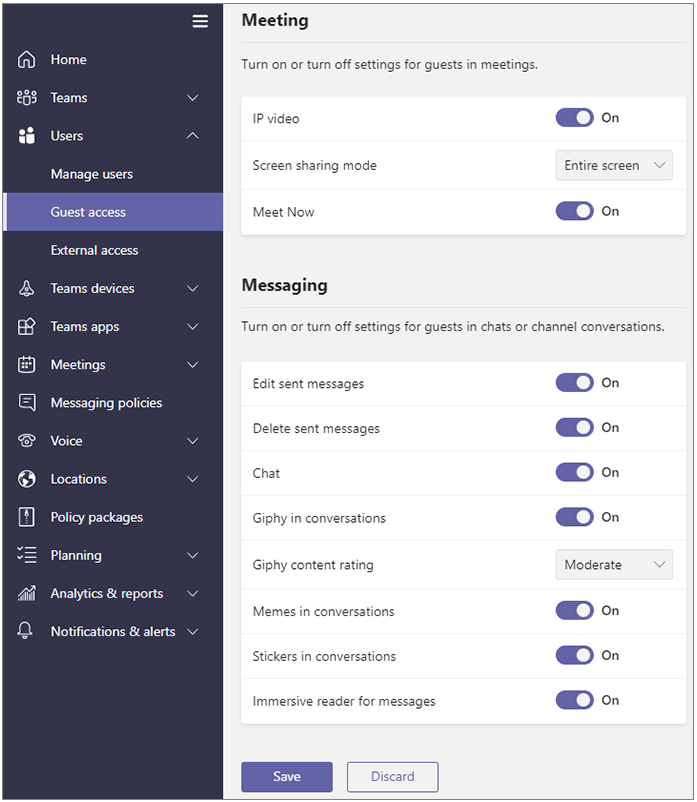Click the Home house icon
The image size is (697, 802).
click(x=27, y=59)
